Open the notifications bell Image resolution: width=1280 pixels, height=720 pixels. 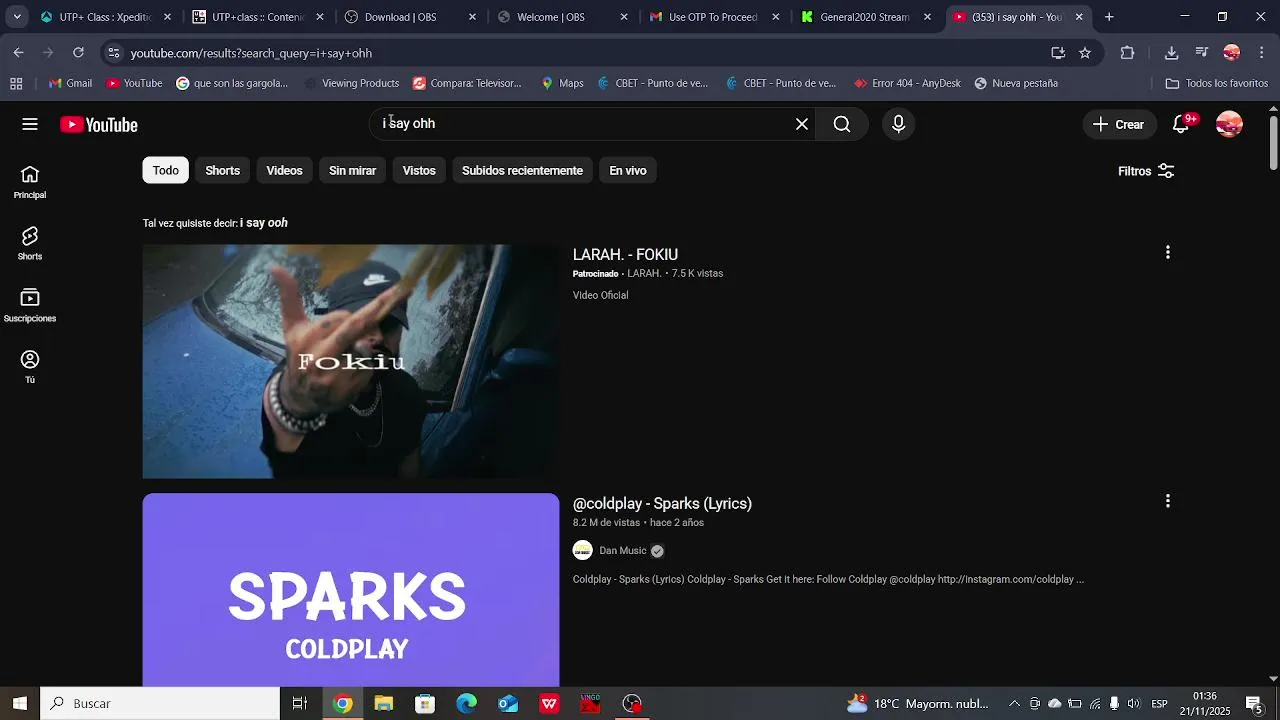tap(1181, 124)
